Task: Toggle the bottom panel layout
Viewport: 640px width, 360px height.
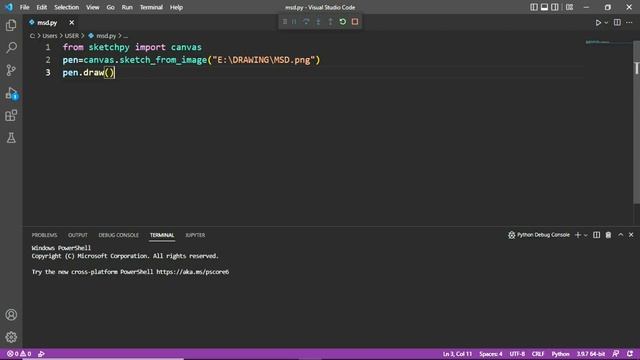Action: pyautogui.click(x=544, y=7)
